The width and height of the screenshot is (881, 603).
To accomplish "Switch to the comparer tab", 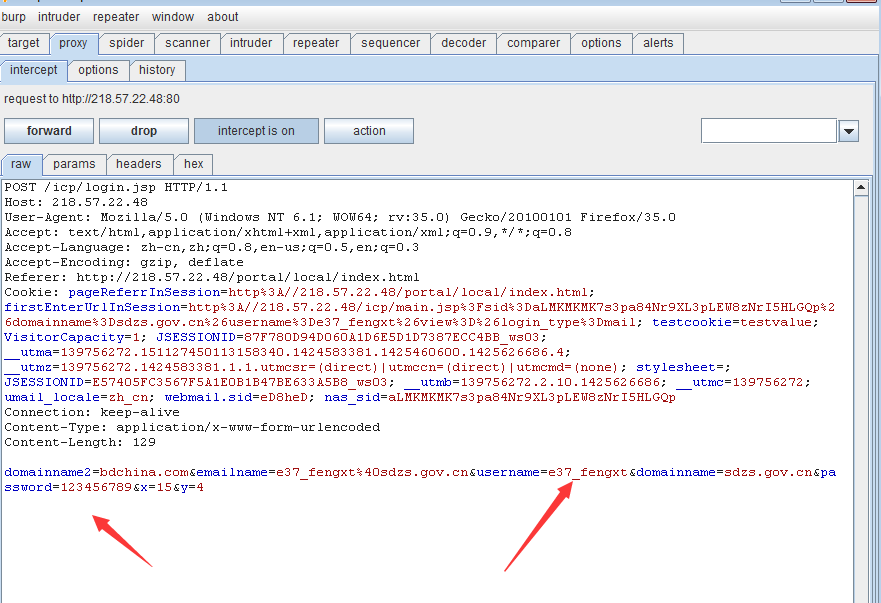I will (533, 43).
